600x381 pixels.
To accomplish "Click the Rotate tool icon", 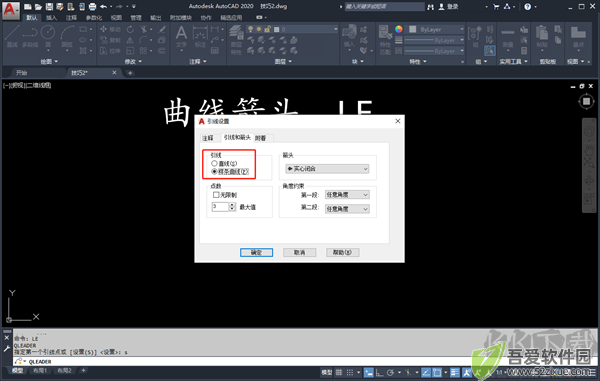I will point(130,29).
